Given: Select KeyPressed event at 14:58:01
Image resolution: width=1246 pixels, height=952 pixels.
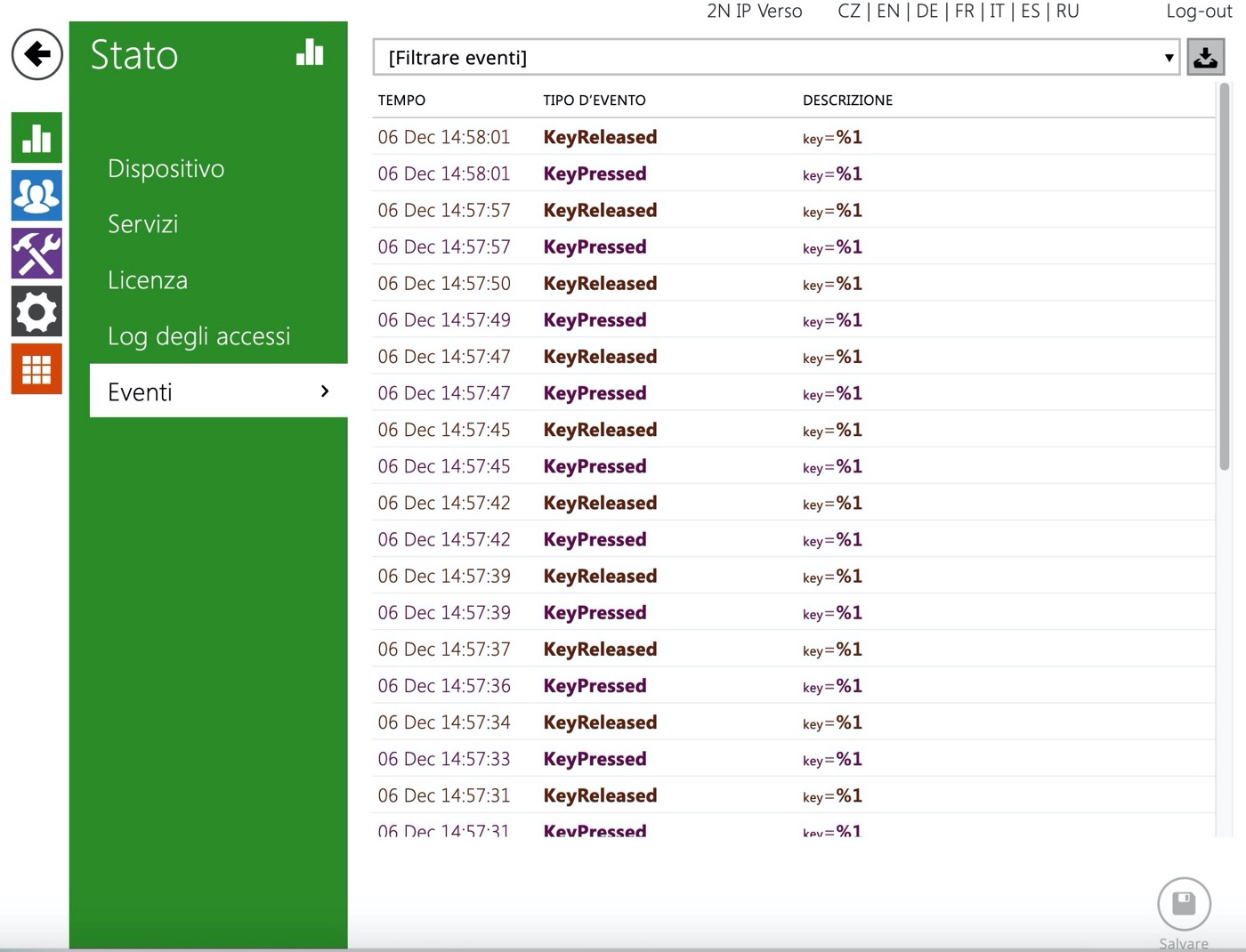Looking at the screenshot, I should tap(794, 173).
